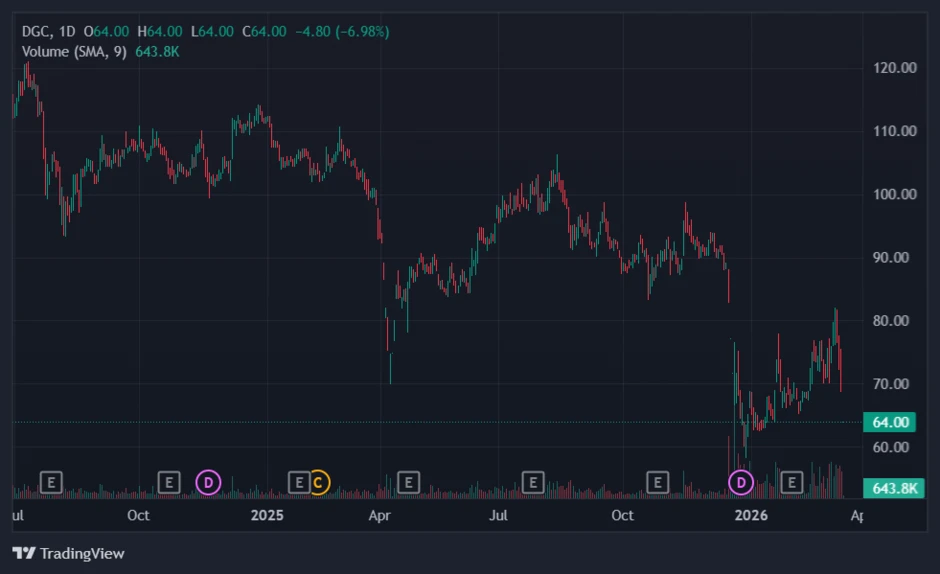Screen dimensions: 940x574
Task: Open earnings marker just after Jul 2025
Action: click(x=533, y=482)
